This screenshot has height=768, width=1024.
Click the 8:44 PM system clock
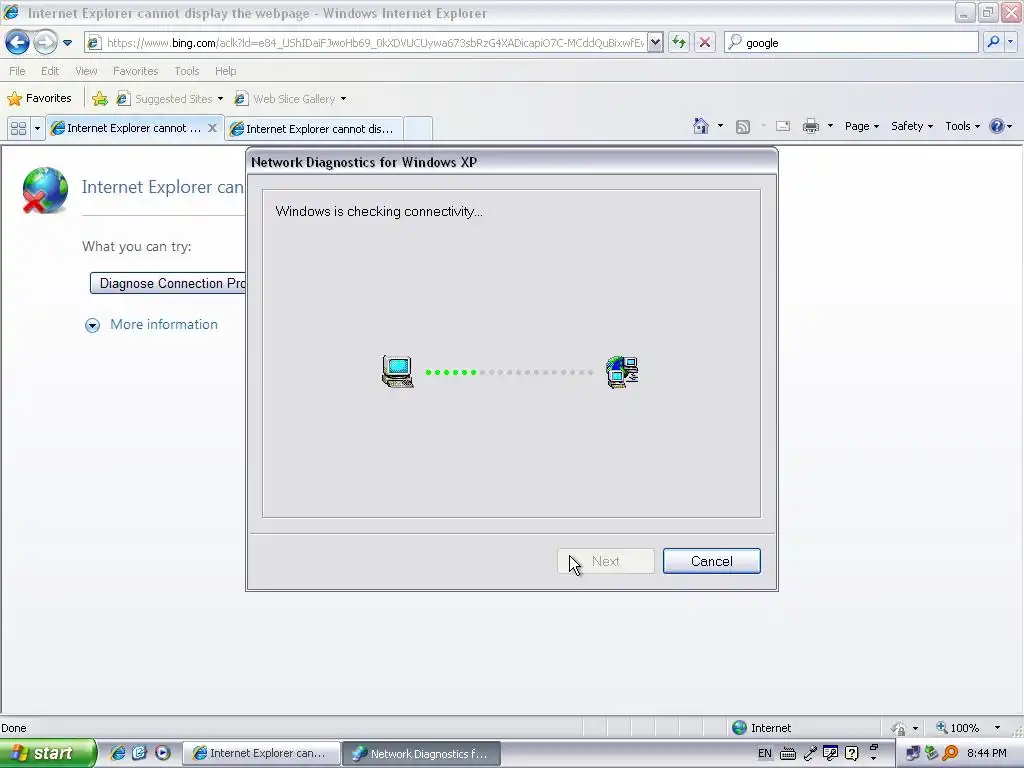point(986,754)
